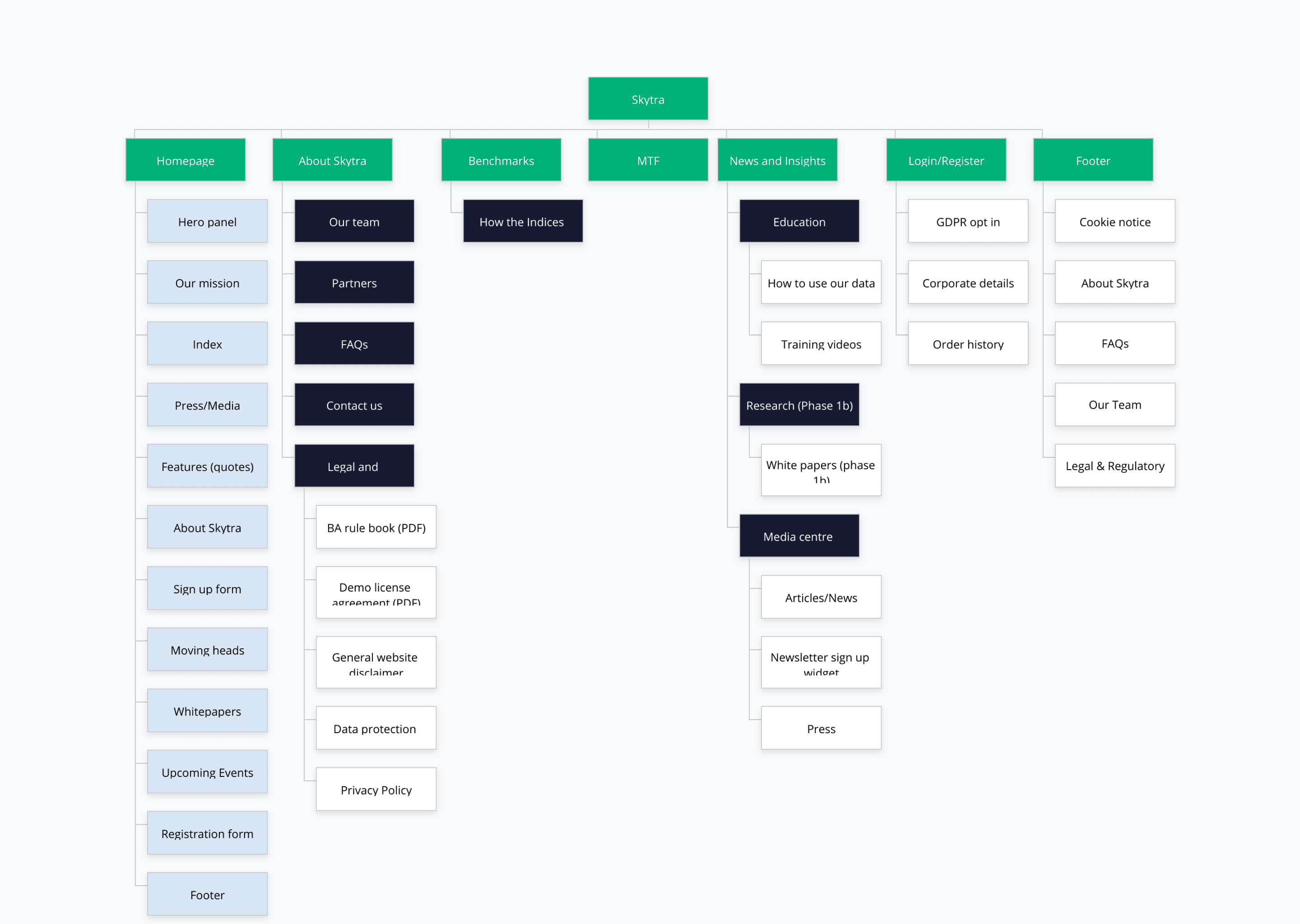
Task: Select the Press/Media box
Action: [207, 405]
